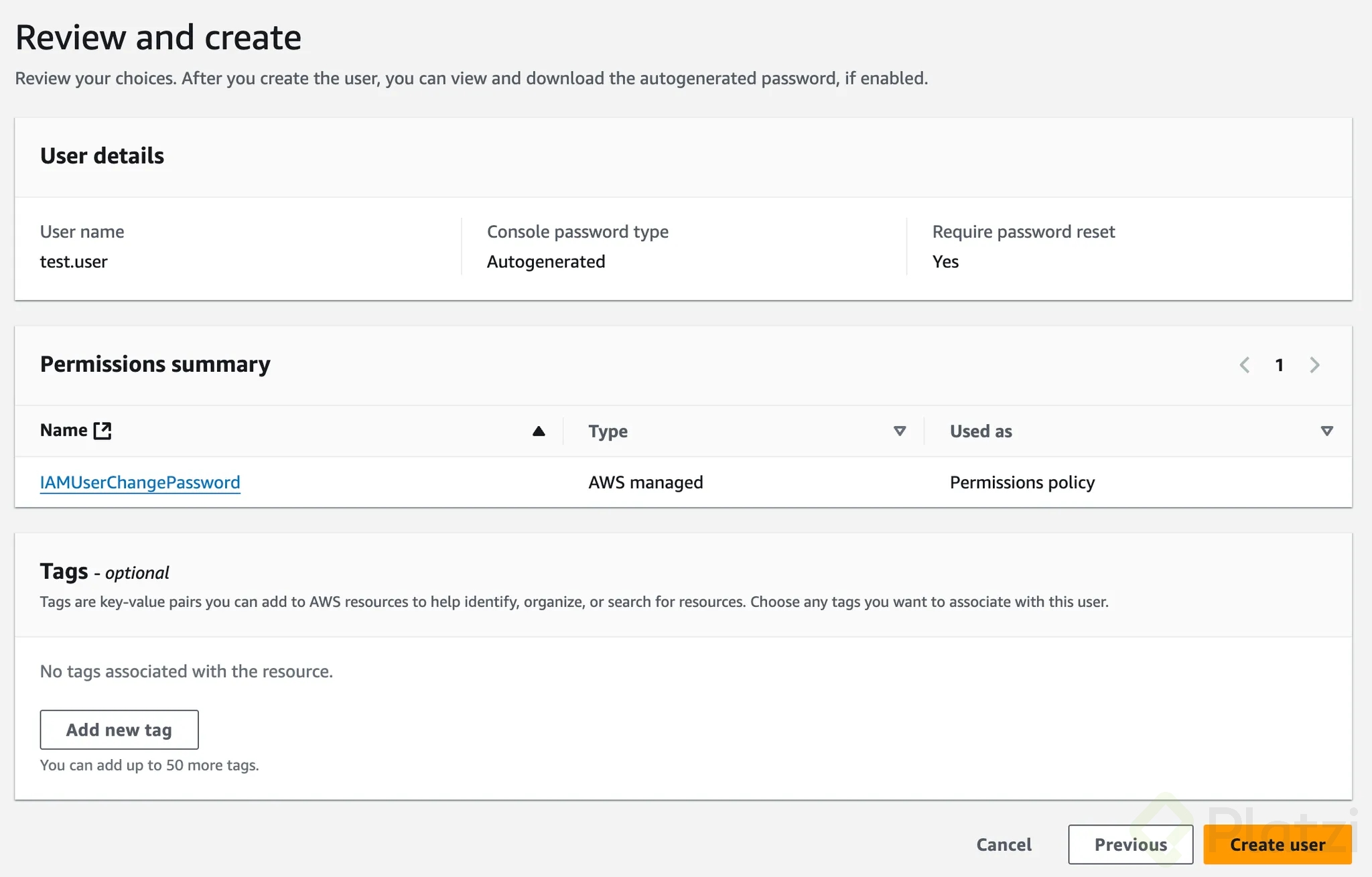Viewport: 1372px width, 877px height.
Task: Click the AWS managed type cell
Action: (645, 482)
